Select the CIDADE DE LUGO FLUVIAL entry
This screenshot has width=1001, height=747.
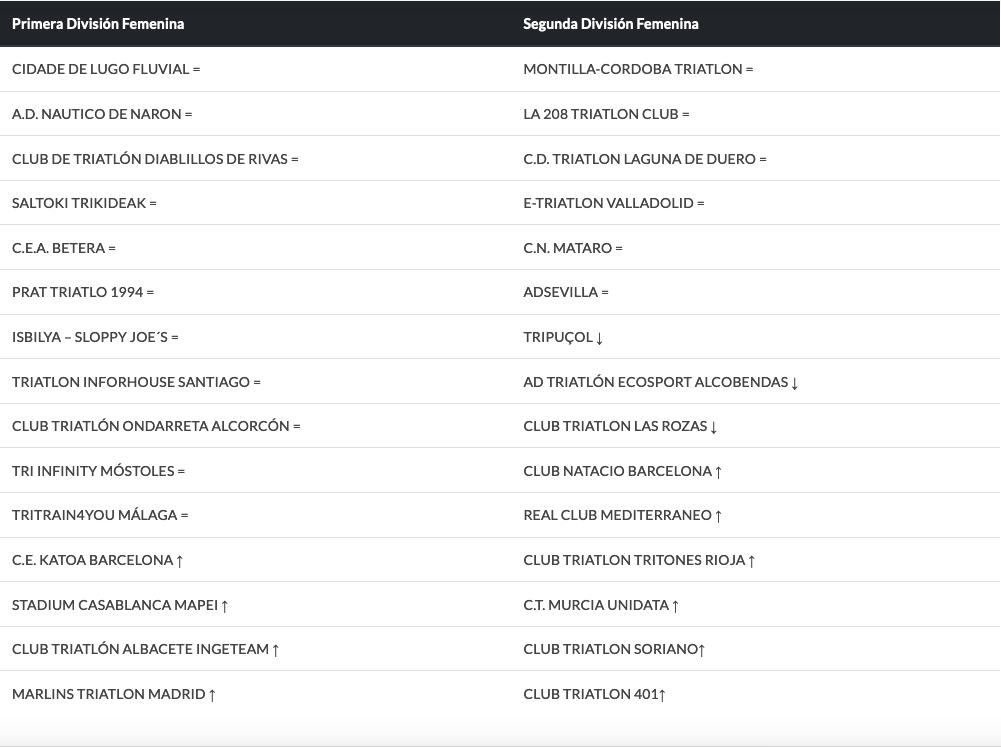pos(100,69)
